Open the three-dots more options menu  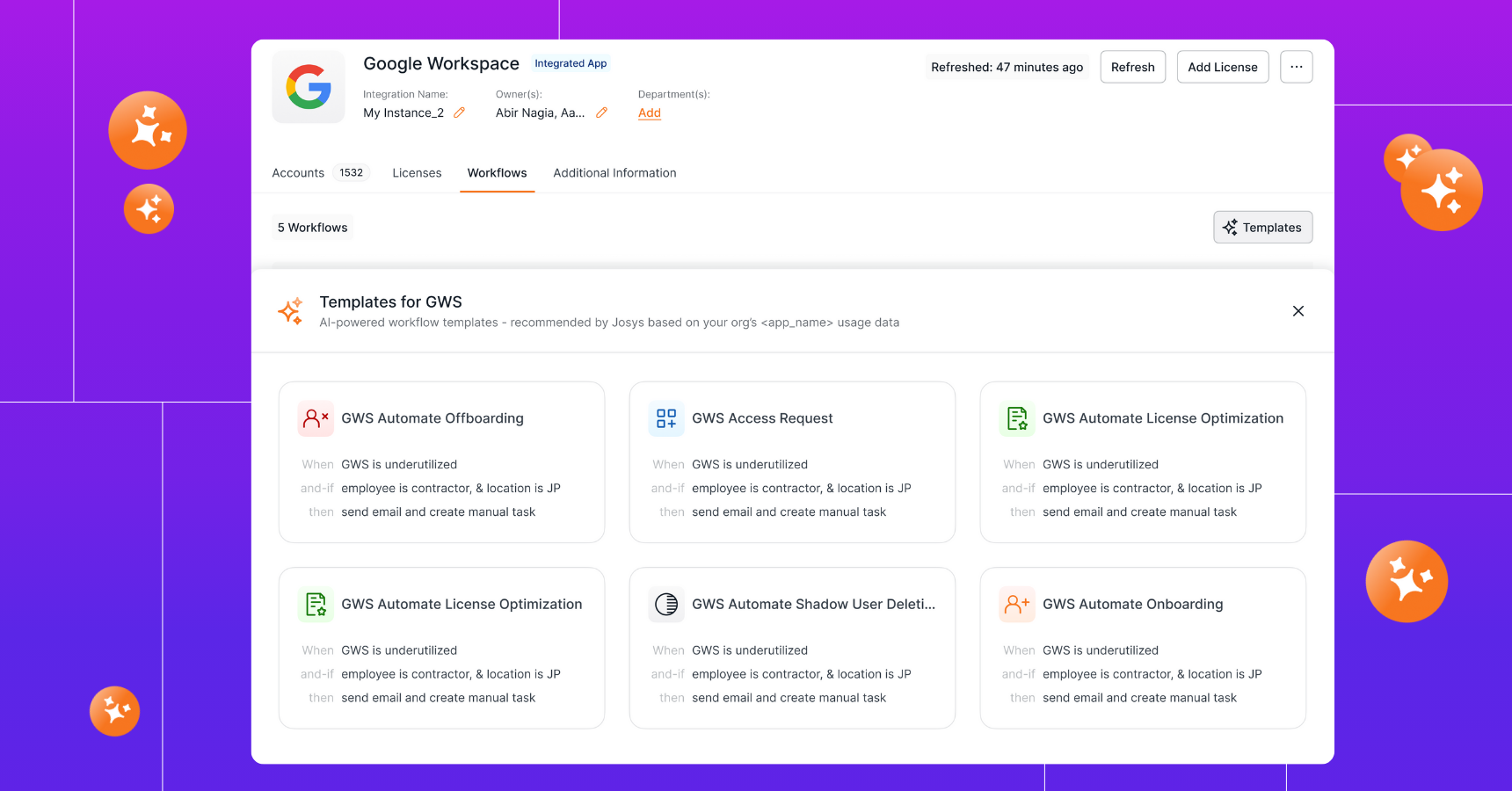pos(1296,67)
